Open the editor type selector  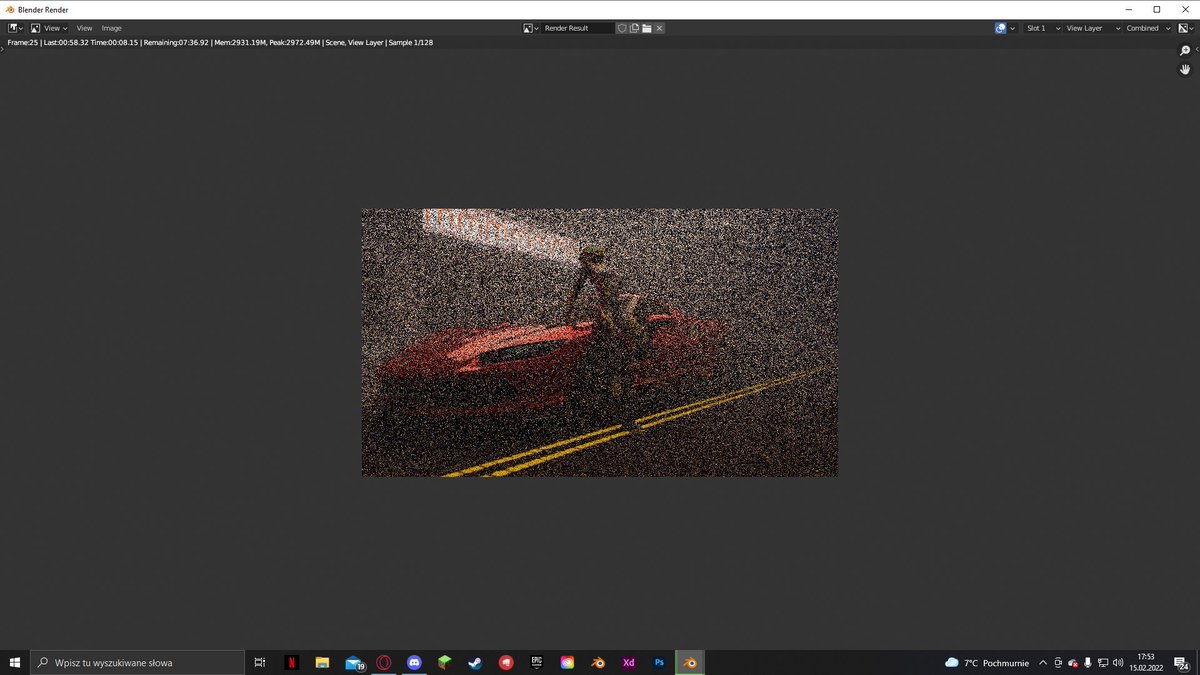16,28
